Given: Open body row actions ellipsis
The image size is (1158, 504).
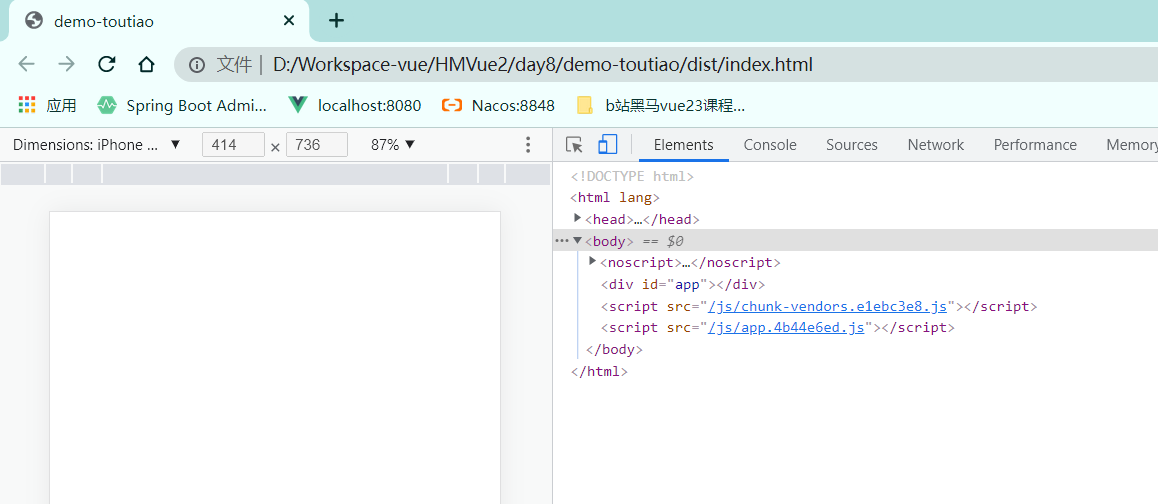Looking at the screenshot, I should click(562, 241).
